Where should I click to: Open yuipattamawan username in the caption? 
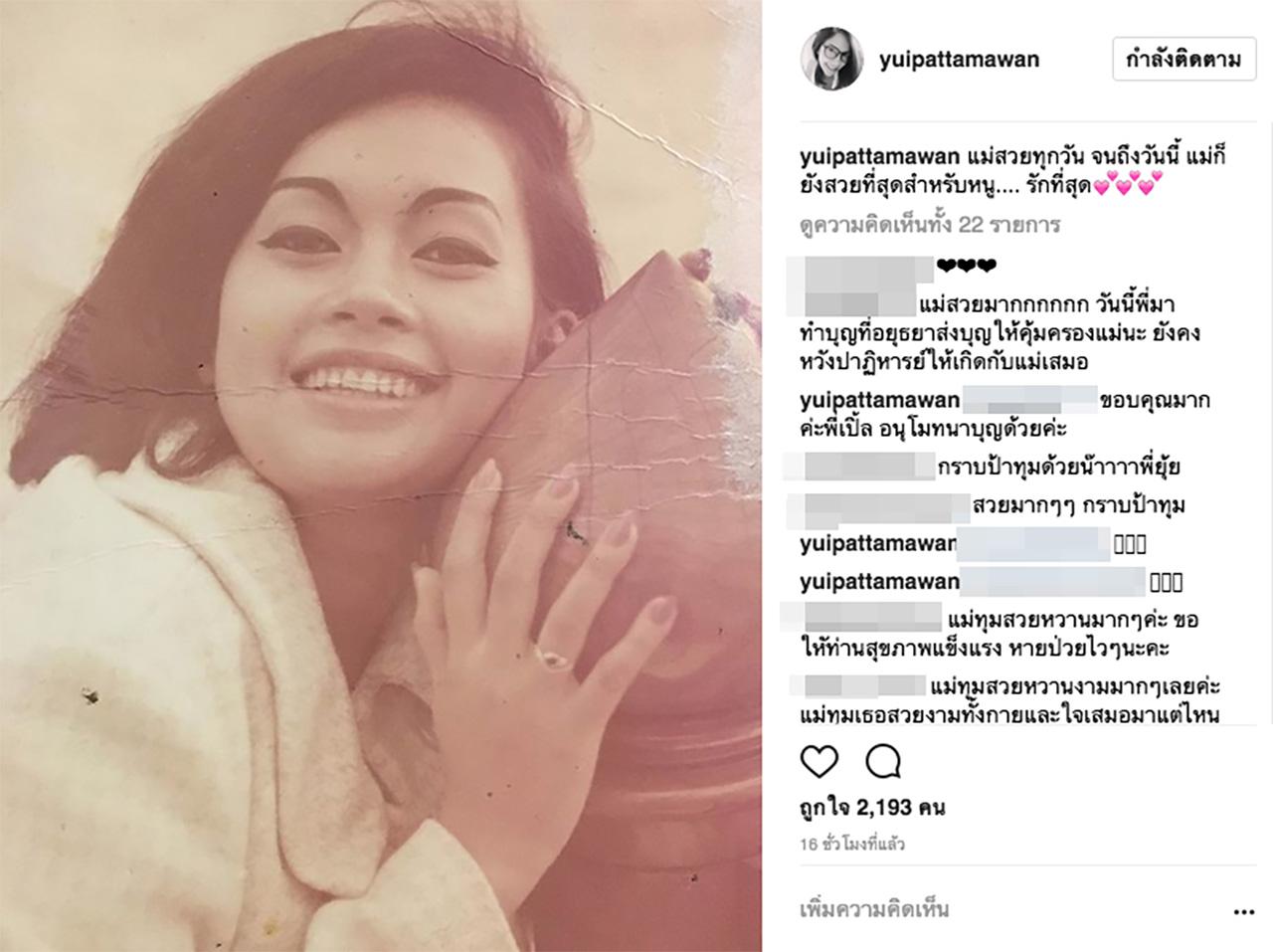pos(879,158)
